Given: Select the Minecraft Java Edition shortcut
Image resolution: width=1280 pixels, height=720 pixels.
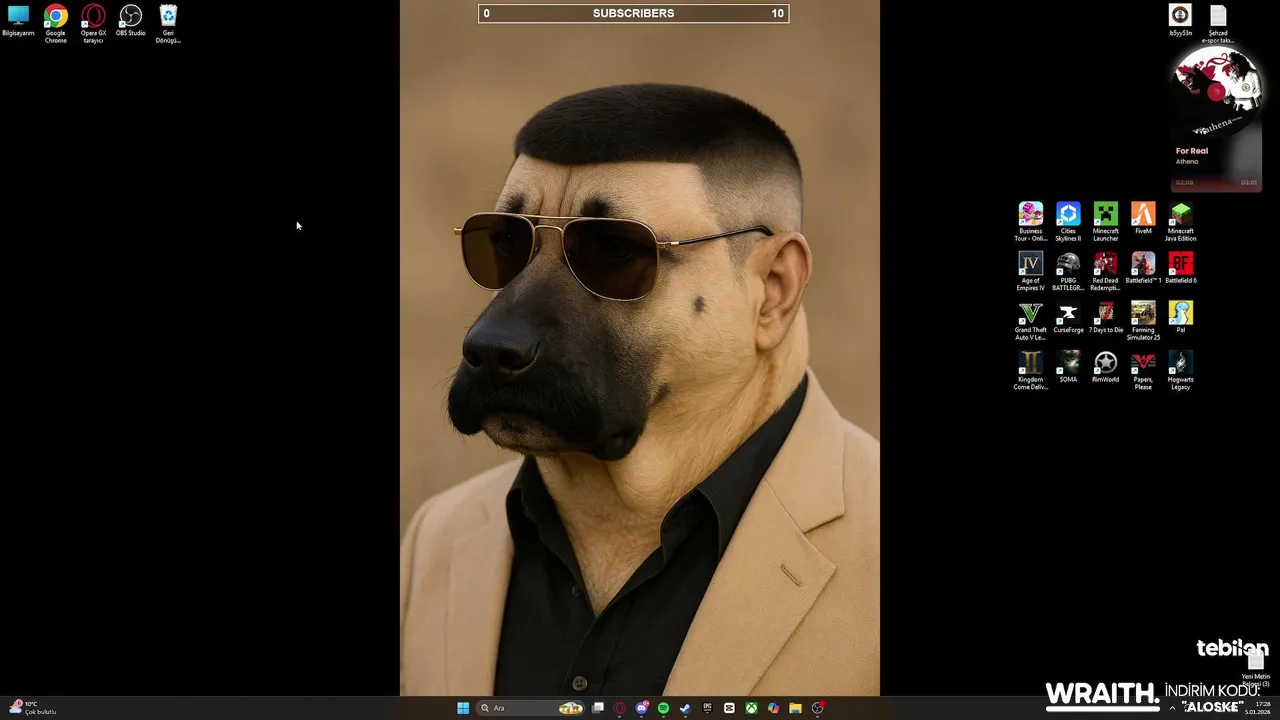Looking at the screenshot, I should coord(1181,222).
